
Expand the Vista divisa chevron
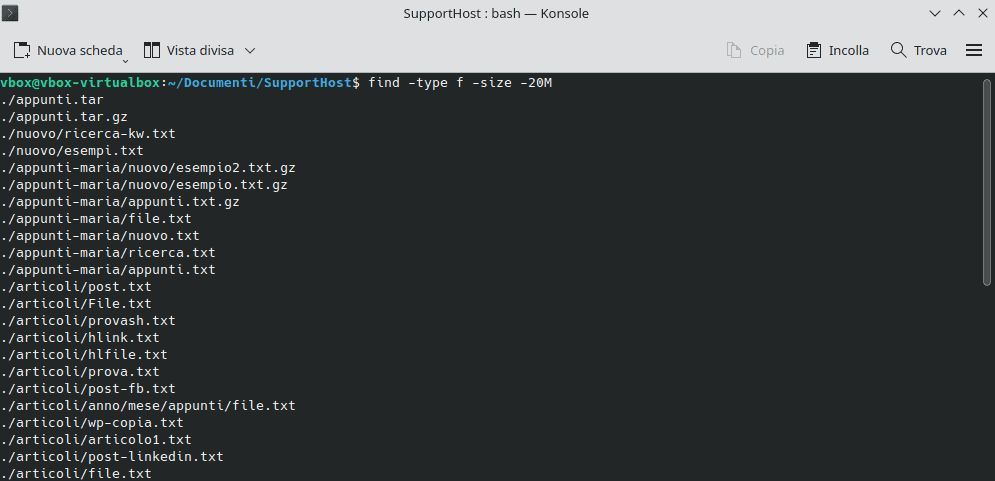point(250,50)
